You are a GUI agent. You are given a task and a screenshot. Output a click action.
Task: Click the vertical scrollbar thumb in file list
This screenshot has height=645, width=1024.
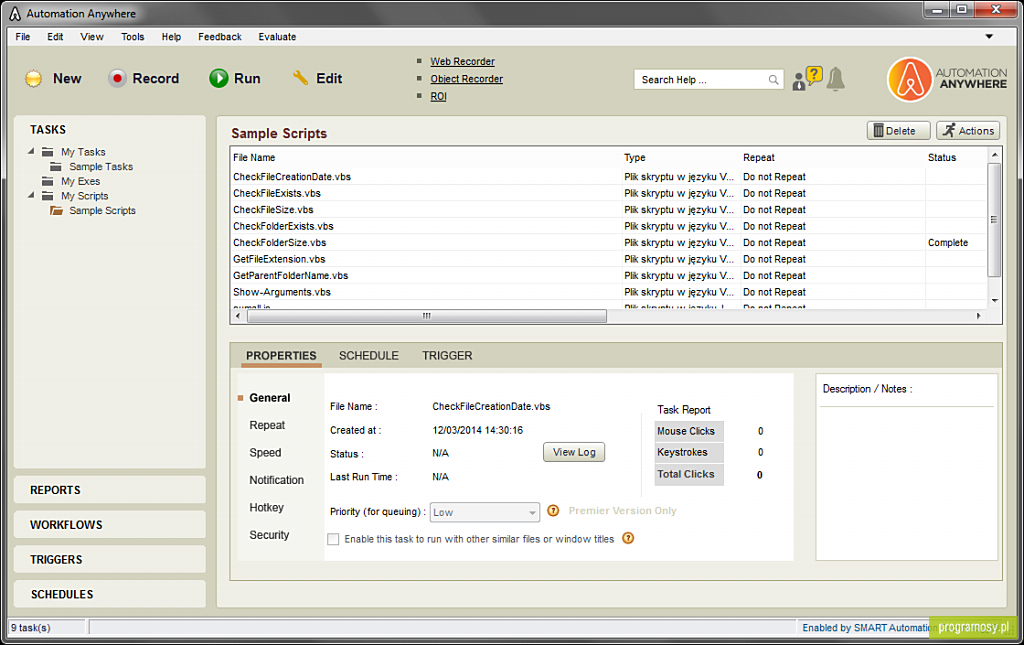994,220
